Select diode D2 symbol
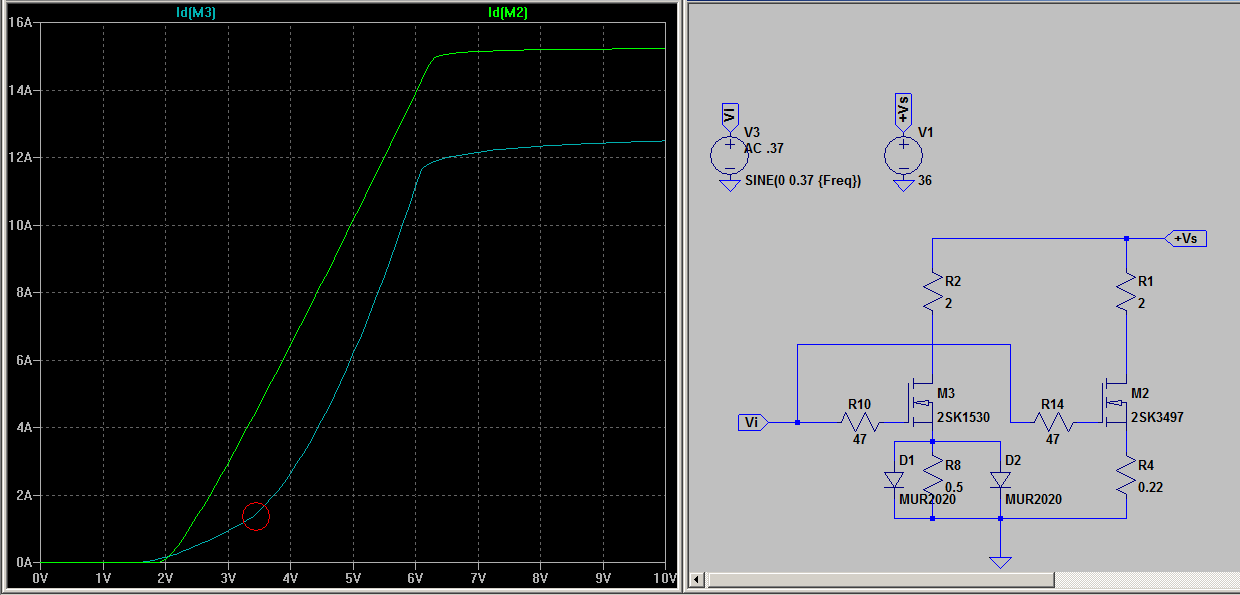The width and height of the screenshot is (1240, 595). pyautogui.click(x=1001, y=480)
